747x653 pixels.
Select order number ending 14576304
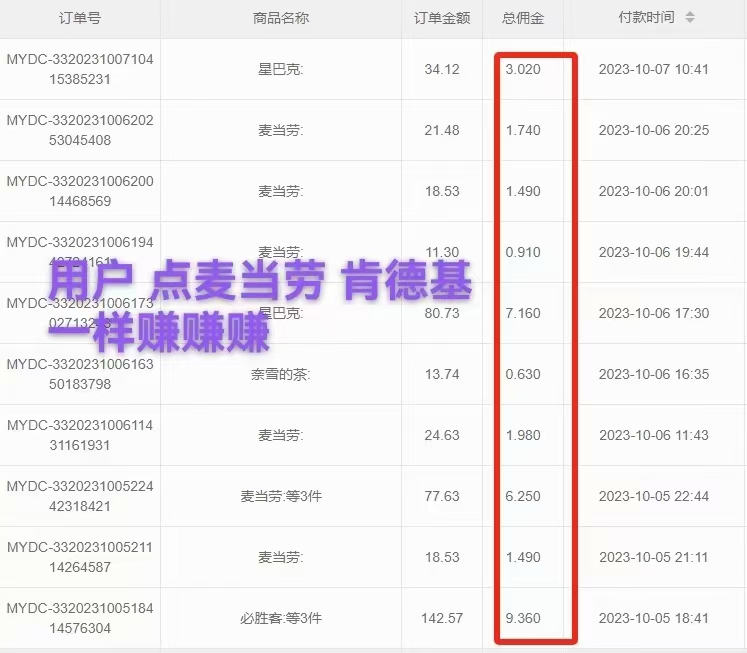pos(80,618)
